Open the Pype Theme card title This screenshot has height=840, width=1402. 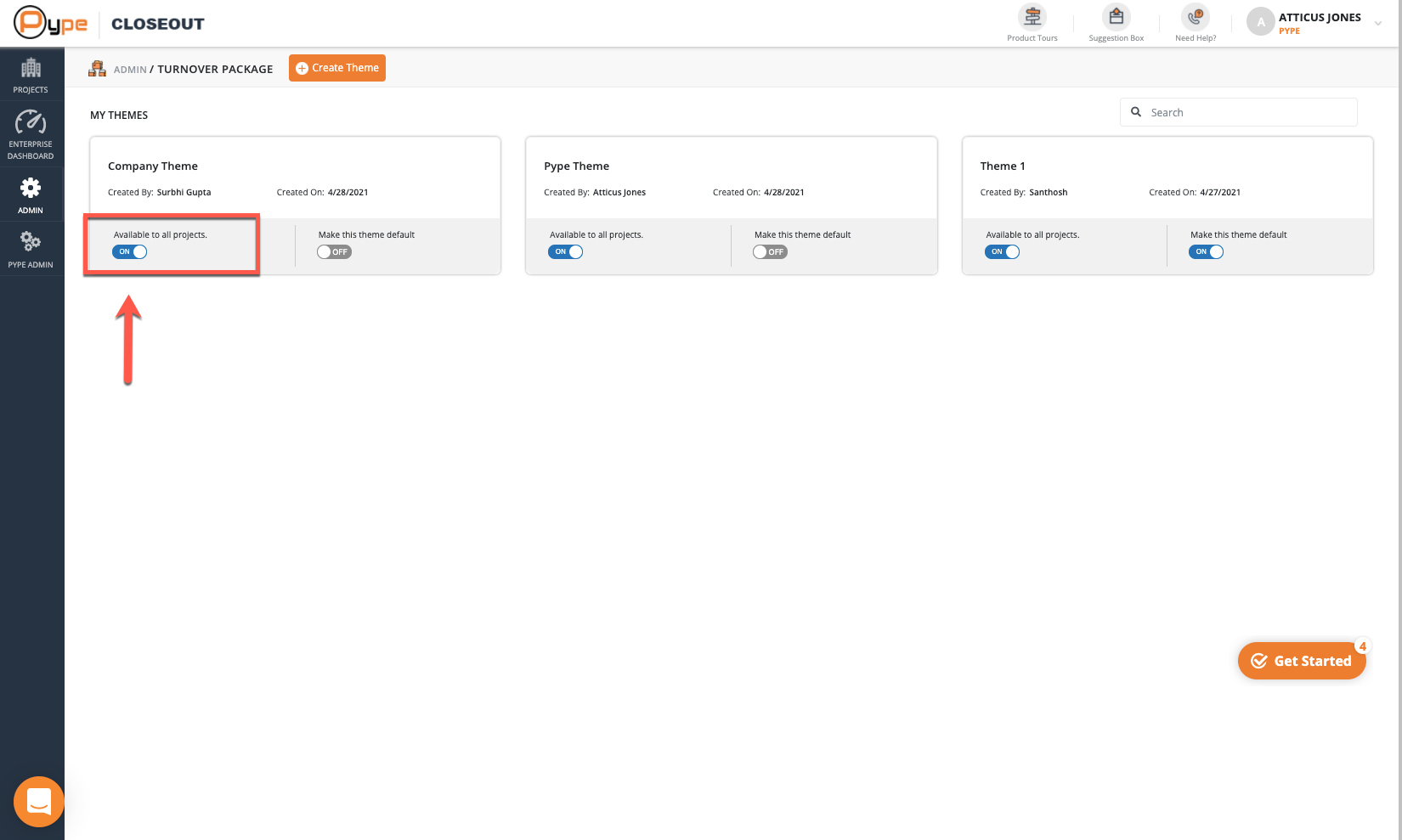coord(577,166)
